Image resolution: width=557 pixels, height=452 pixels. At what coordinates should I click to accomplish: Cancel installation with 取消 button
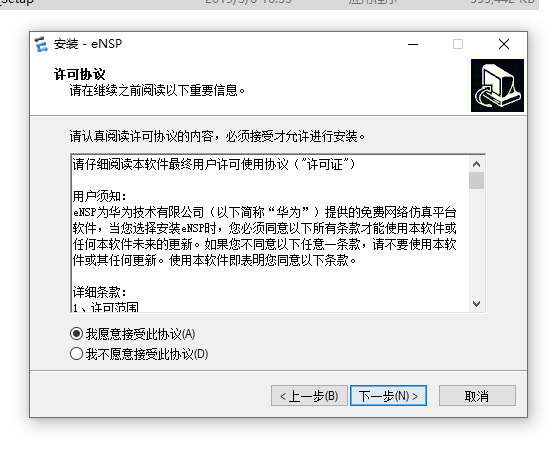[x=477, y=396]
